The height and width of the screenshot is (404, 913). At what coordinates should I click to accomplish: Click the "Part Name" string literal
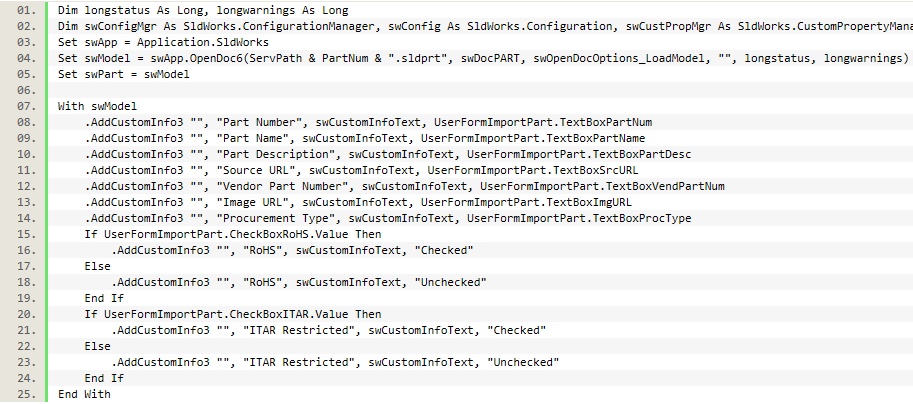pyautogui.click(x=256, y=139)
